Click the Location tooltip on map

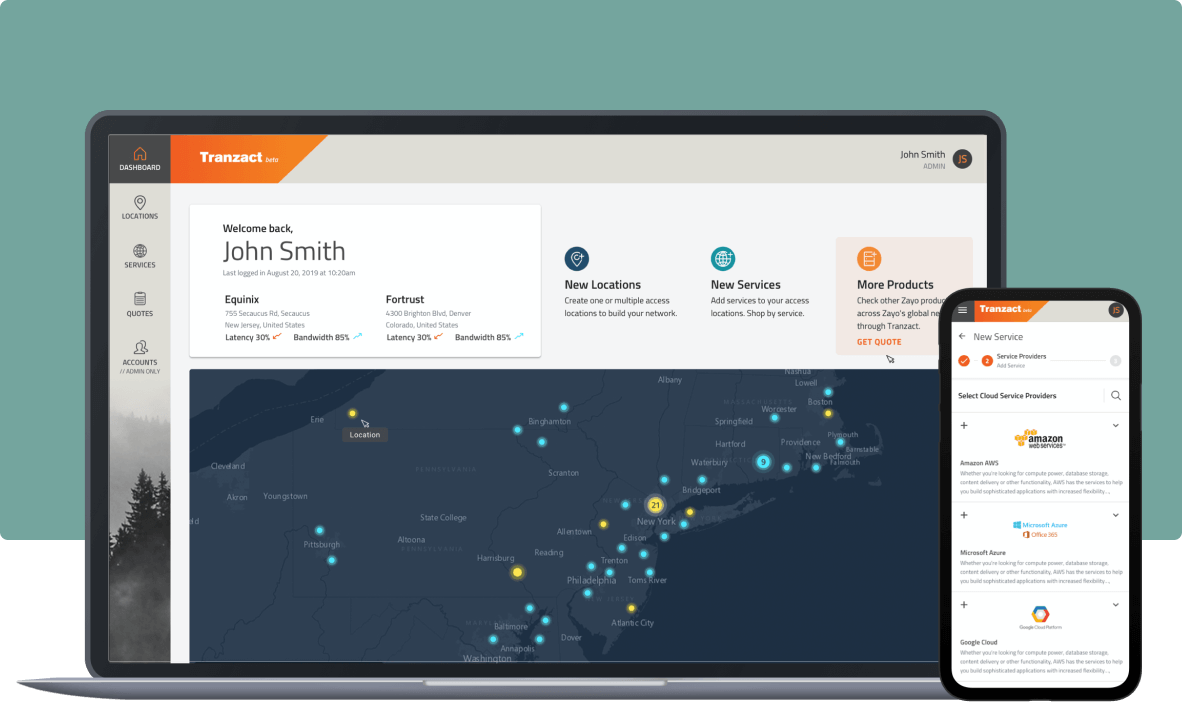[365, 434]
